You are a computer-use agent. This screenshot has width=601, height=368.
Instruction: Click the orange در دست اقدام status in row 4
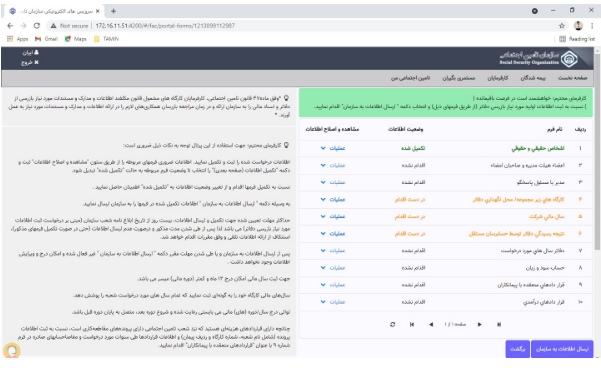tap(410, 199)
